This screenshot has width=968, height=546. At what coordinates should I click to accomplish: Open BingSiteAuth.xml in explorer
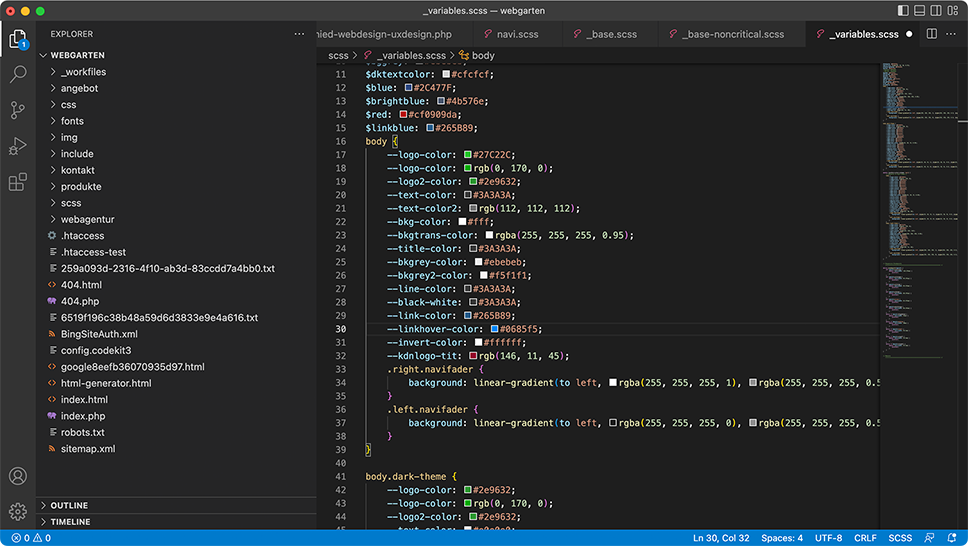tap(176, 334)
